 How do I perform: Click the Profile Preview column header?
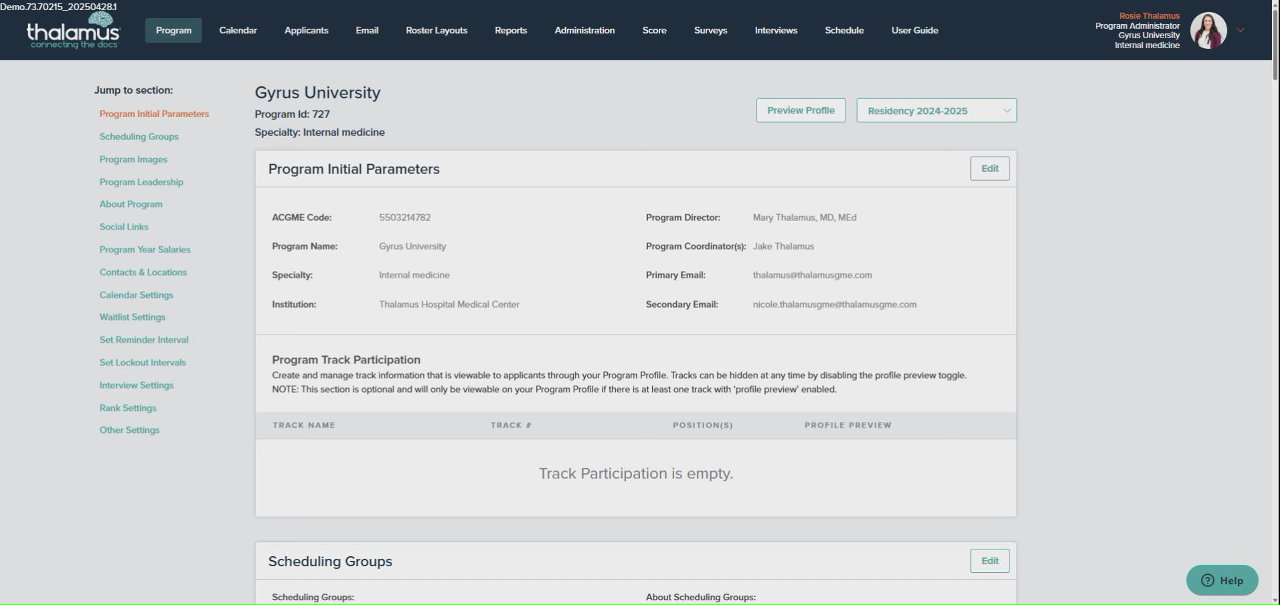(848, 425)
